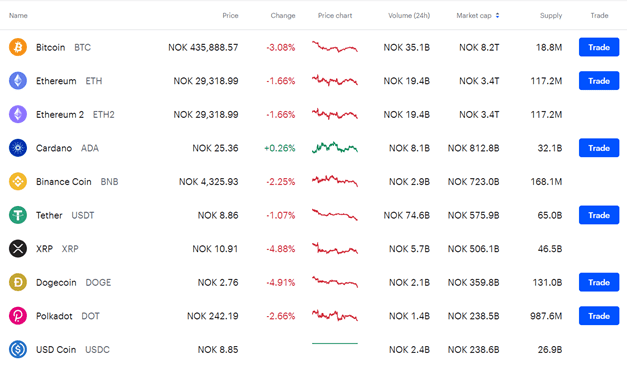Select the Trade button for Dogecoin
Viewport: 627px width, 369px height.
click(599, 282)
